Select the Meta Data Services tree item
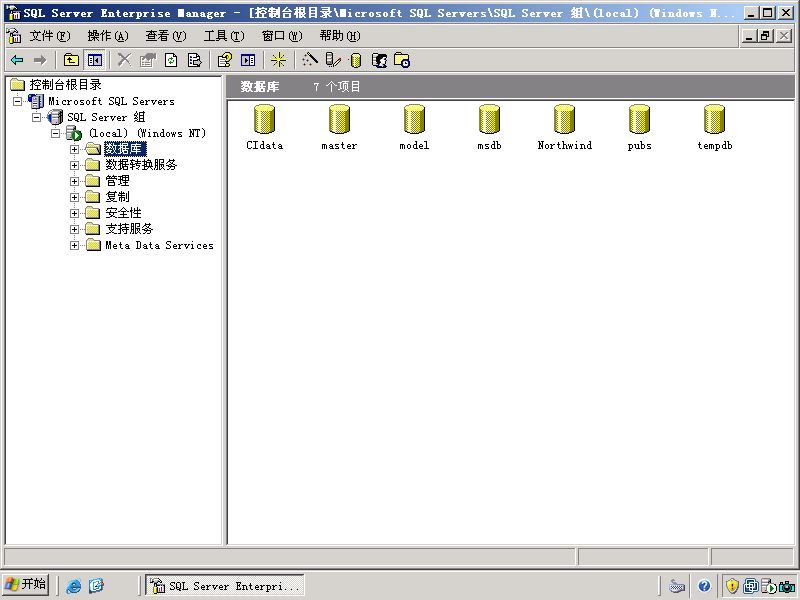 [x=159, y=245]
